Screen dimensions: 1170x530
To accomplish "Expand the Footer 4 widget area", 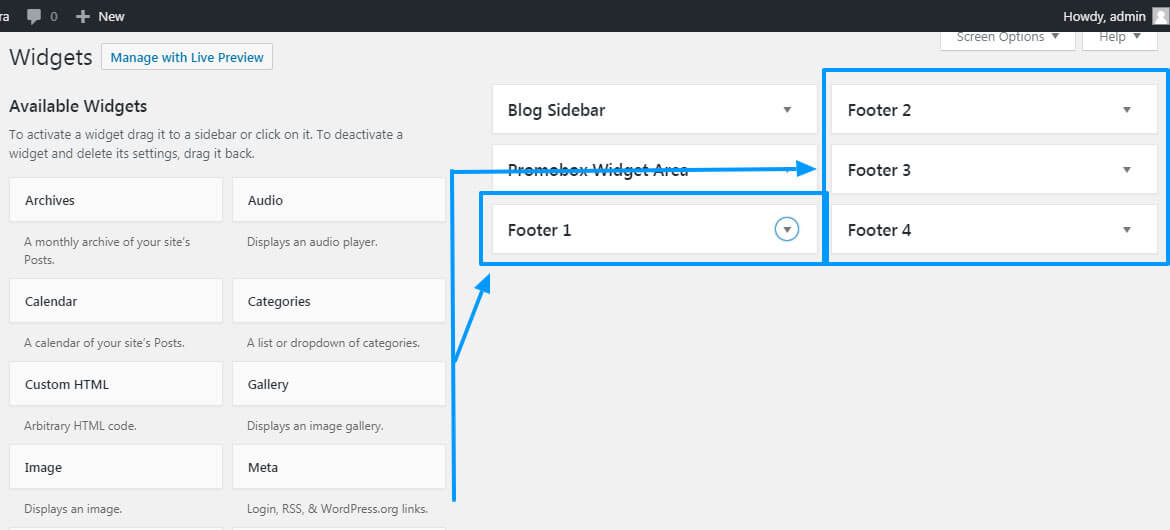I will (1127, 230).
